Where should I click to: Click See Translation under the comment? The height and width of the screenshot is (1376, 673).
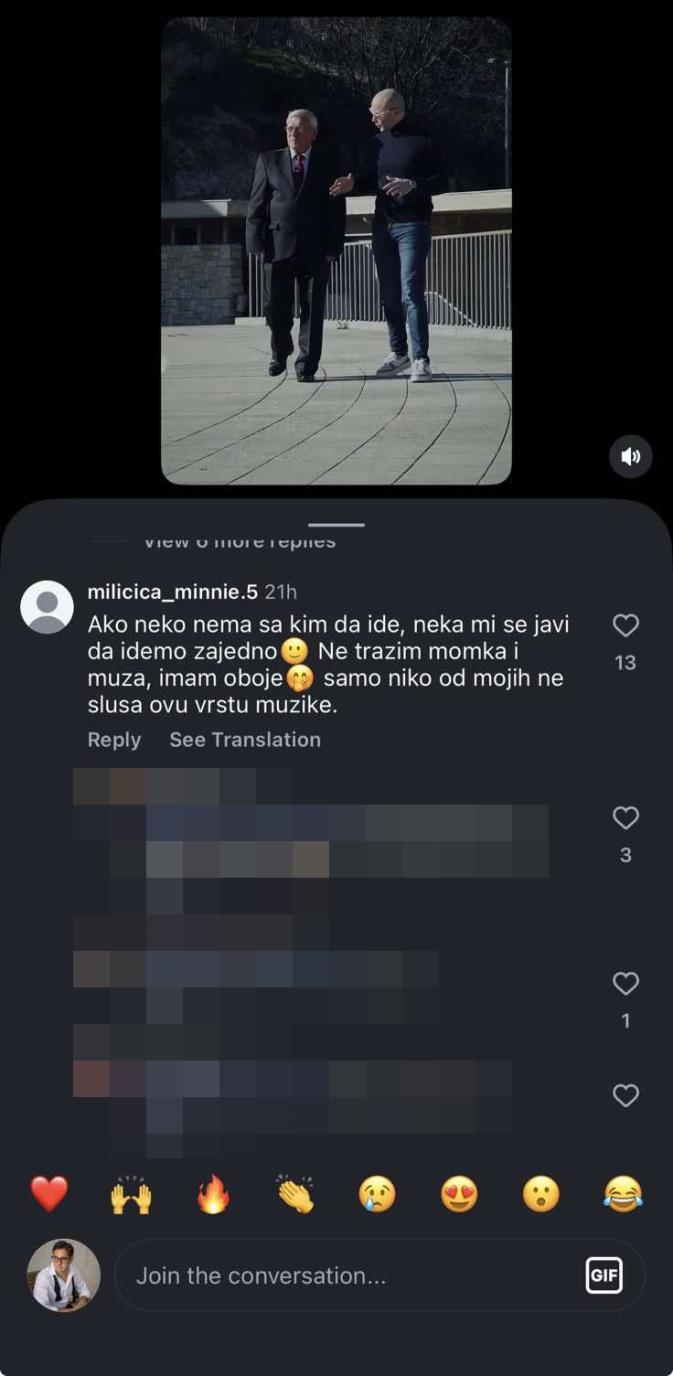point(245,740)
